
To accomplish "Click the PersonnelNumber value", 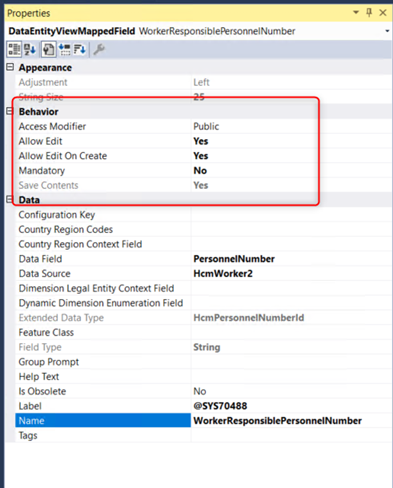I will pyautogui.click(x=234, y=259).
